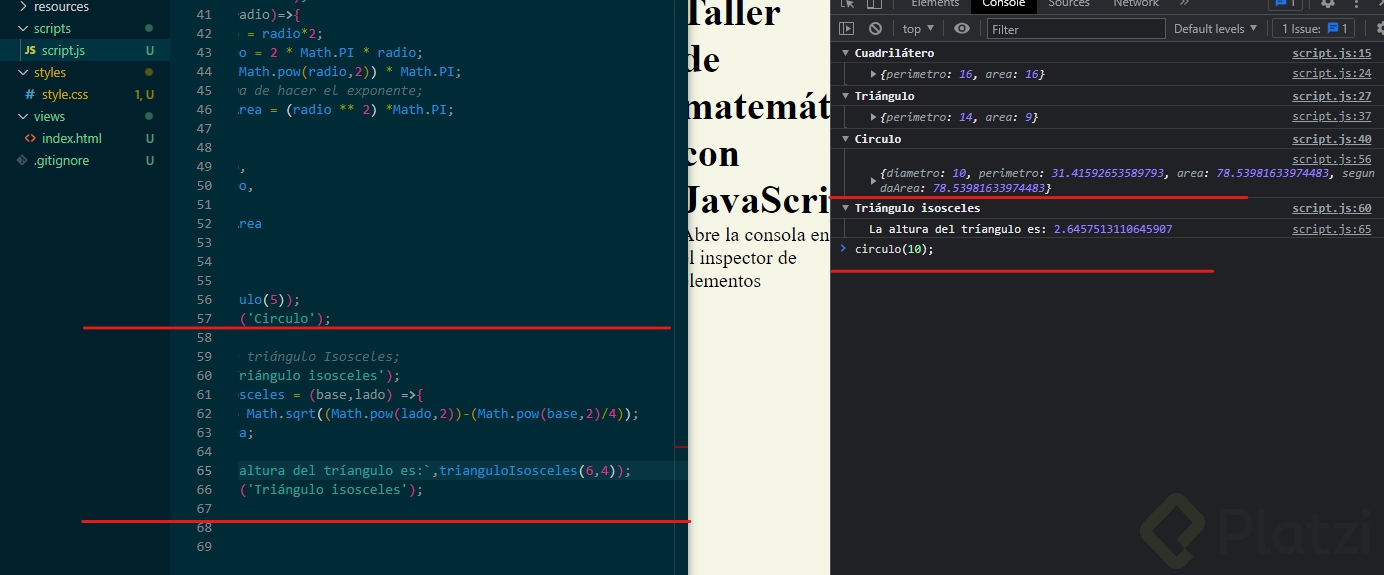The image size is (1384, 575).
Task: Clear the console with the ban icon
Action: tap(875, 29)
